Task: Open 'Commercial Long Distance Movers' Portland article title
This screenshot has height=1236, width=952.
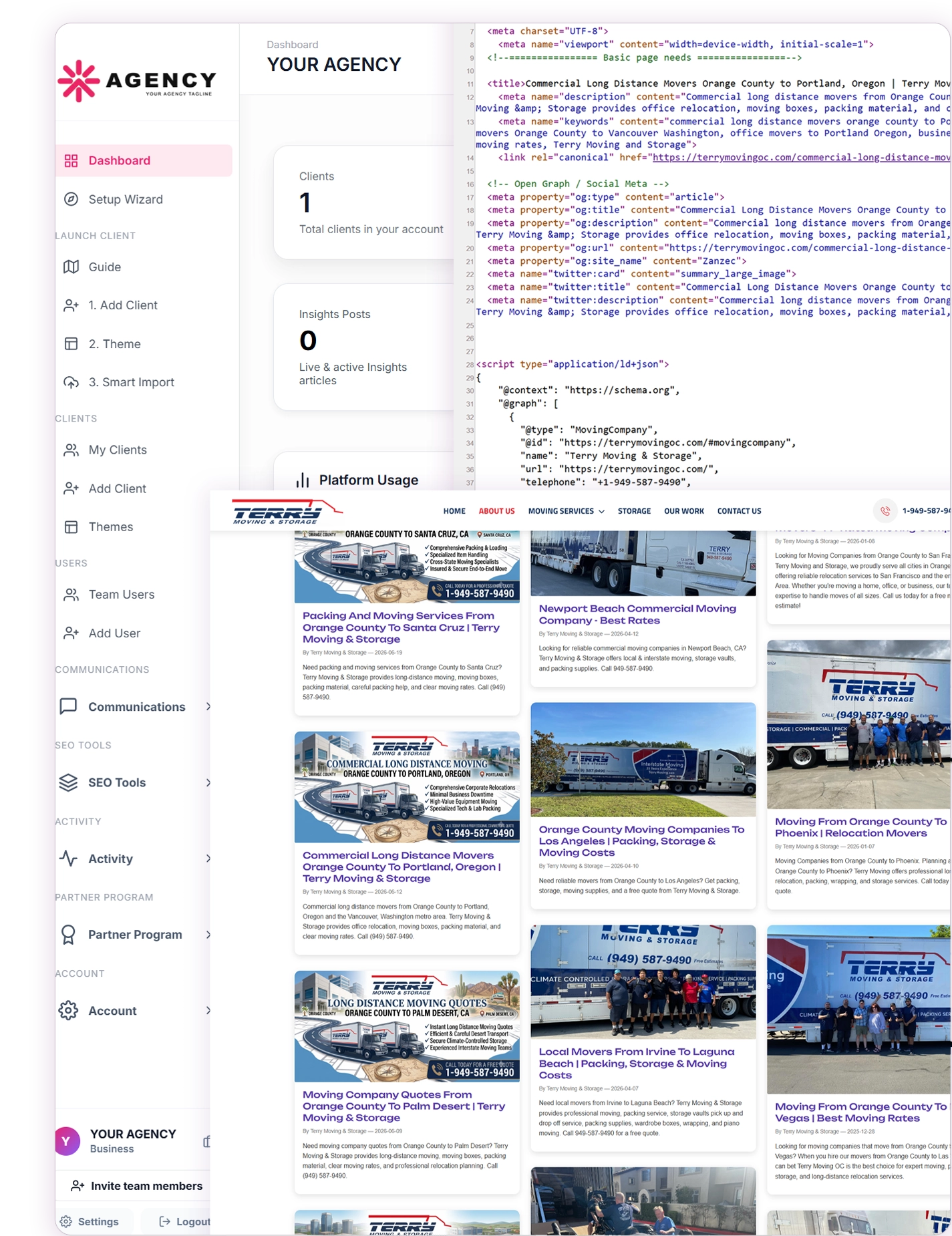Action: (402, 867)
